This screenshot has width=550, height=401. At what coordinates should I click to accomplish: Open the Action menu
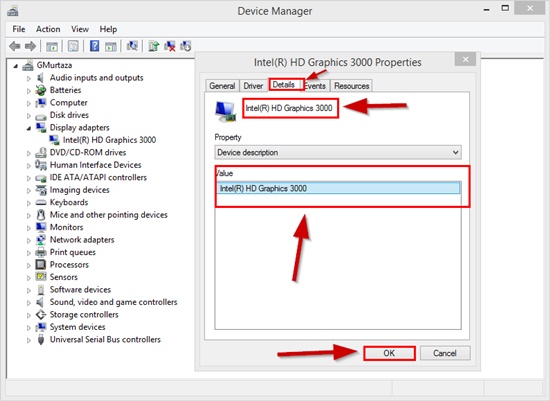[x=48, y=29]
